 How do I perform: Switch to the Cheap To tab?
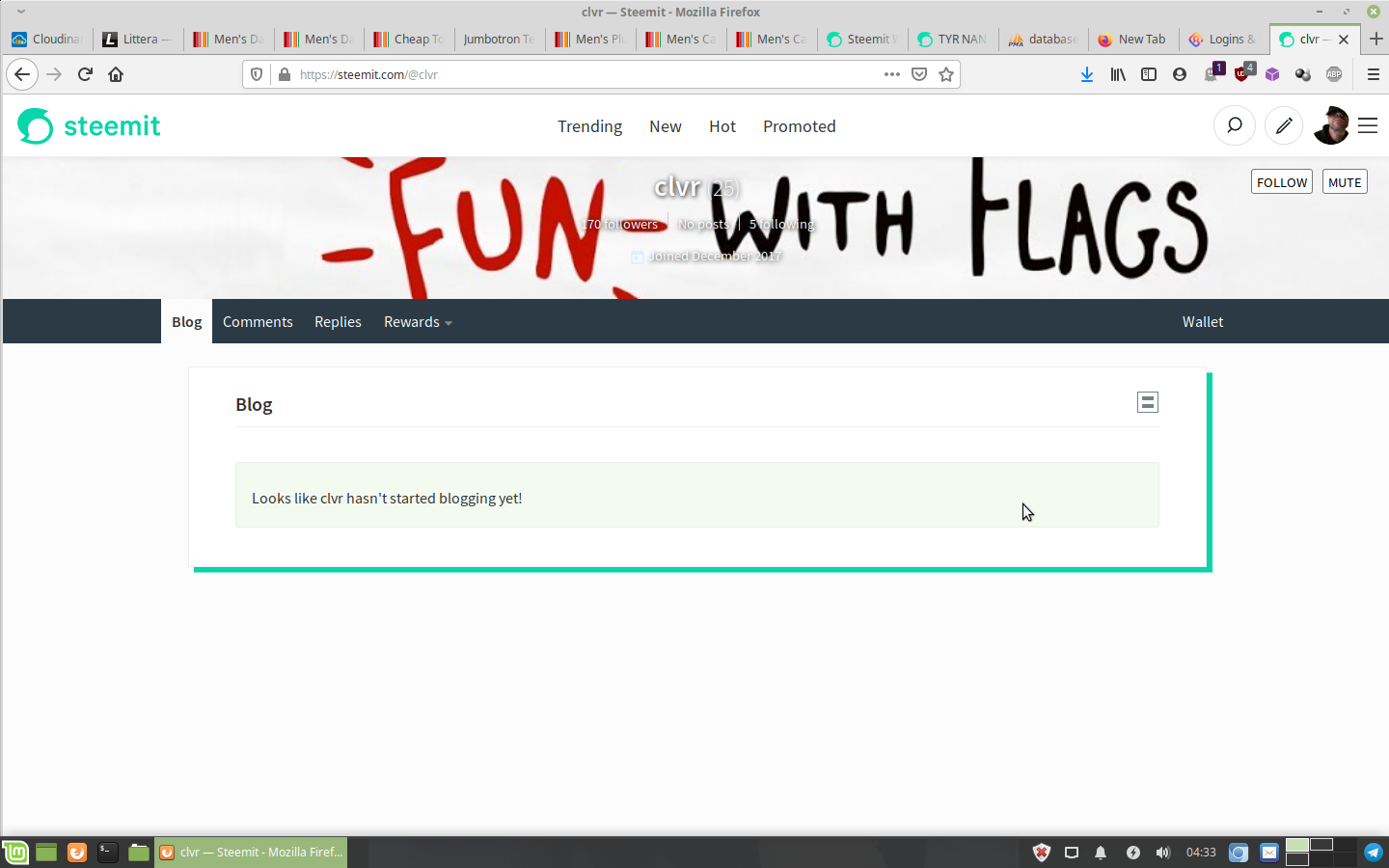click(409, 40)
